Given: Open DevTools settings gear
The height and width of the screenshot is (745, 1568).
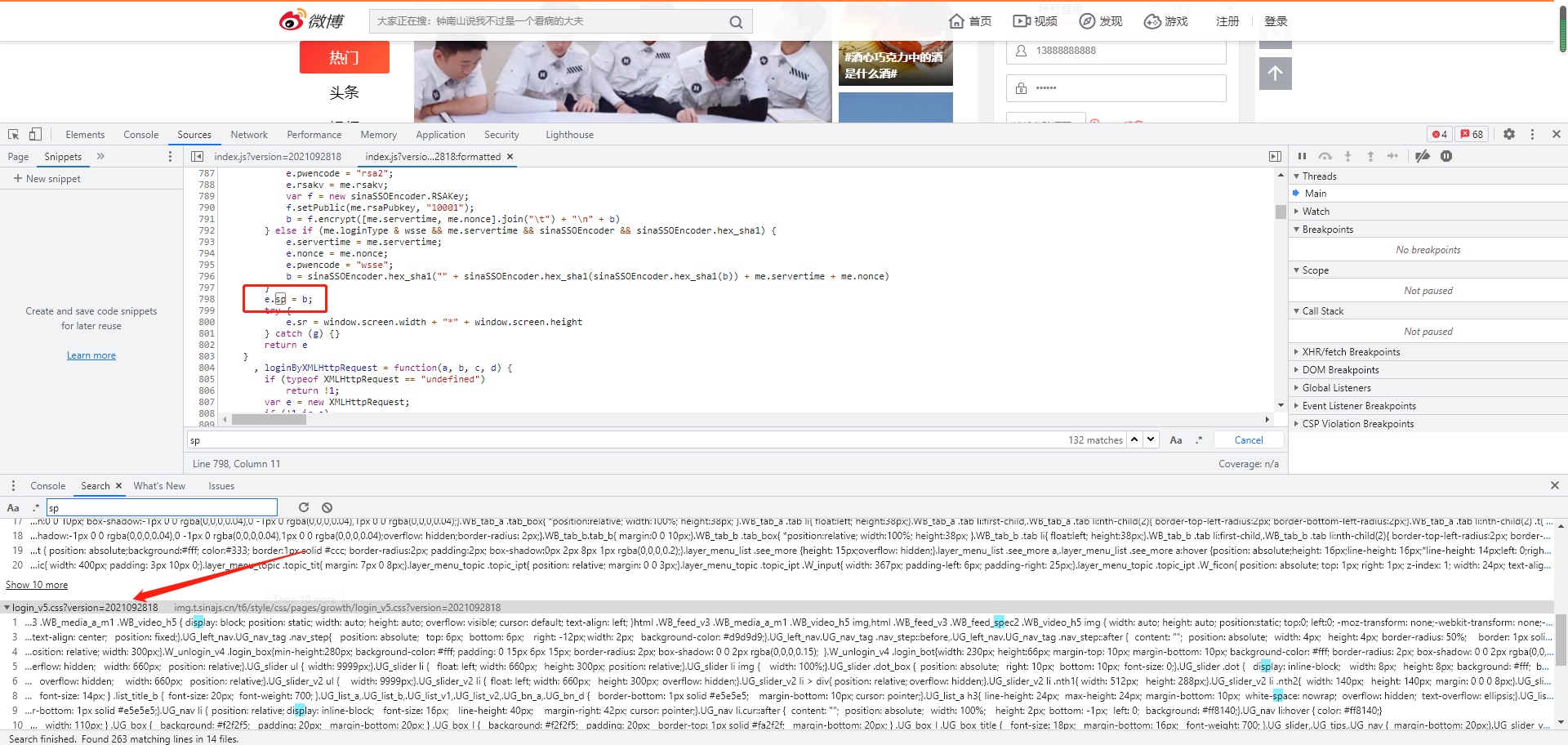Looking at the screenshot, I should point(1509,134).
